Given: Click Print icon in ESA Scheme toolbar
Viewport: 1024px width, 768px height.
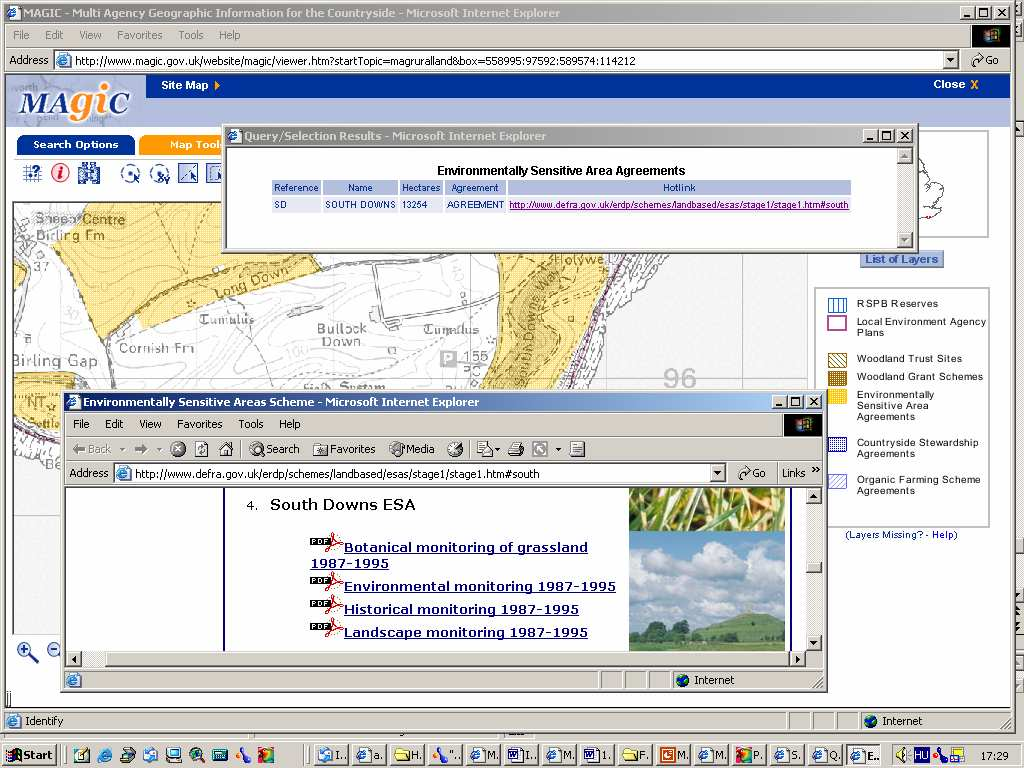Looking at the screenshot, I should [x=516, y=449].
